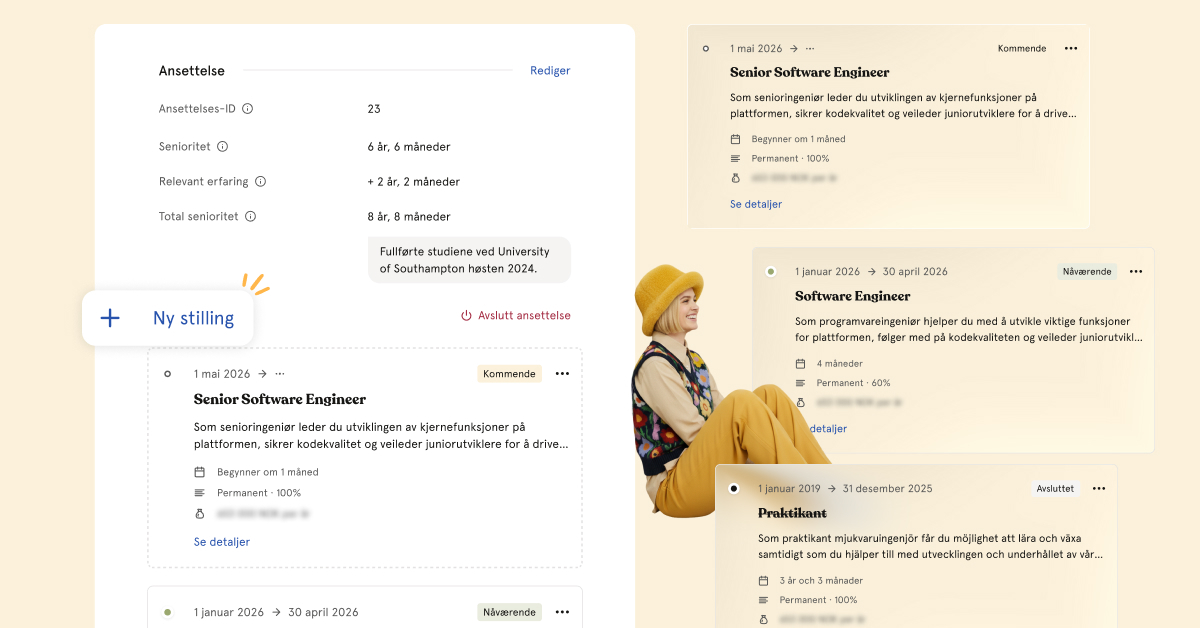Image resolution: width=1200 pixels, height=628 pixels.
Task: Open three-dot menu on left Senior Software Engineer card
Action: (562, 374)
